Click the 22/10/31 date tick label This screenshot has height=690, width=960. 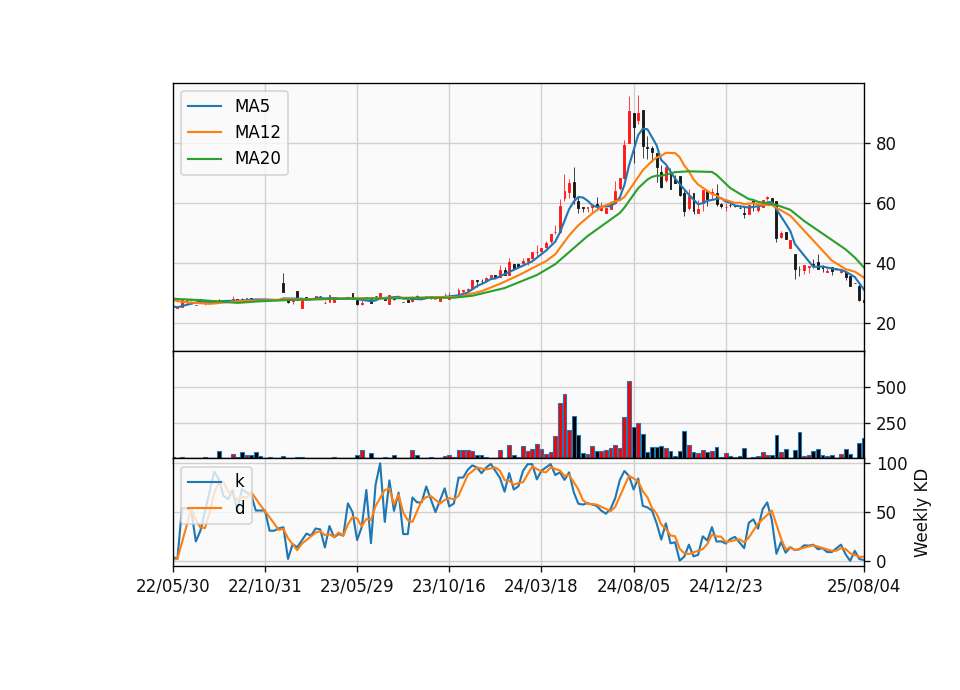tap(264, 586)
